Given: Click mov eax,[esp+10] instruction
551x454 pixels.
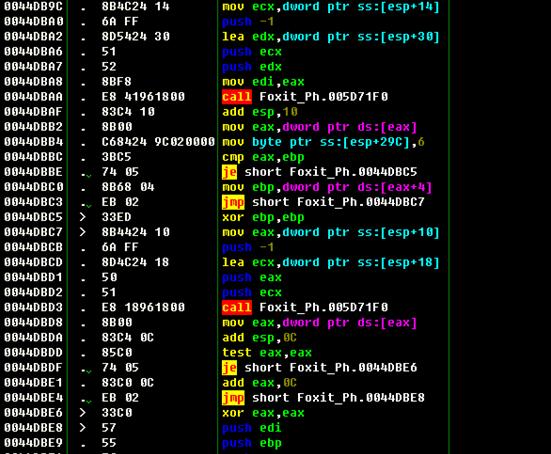Looking at the screenshot, I should pyautogui.click(x=331, y=232).
